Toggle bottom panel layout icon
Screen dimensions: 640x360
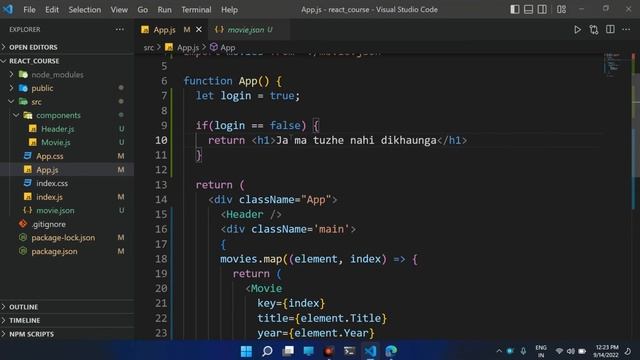click(528, 9)
